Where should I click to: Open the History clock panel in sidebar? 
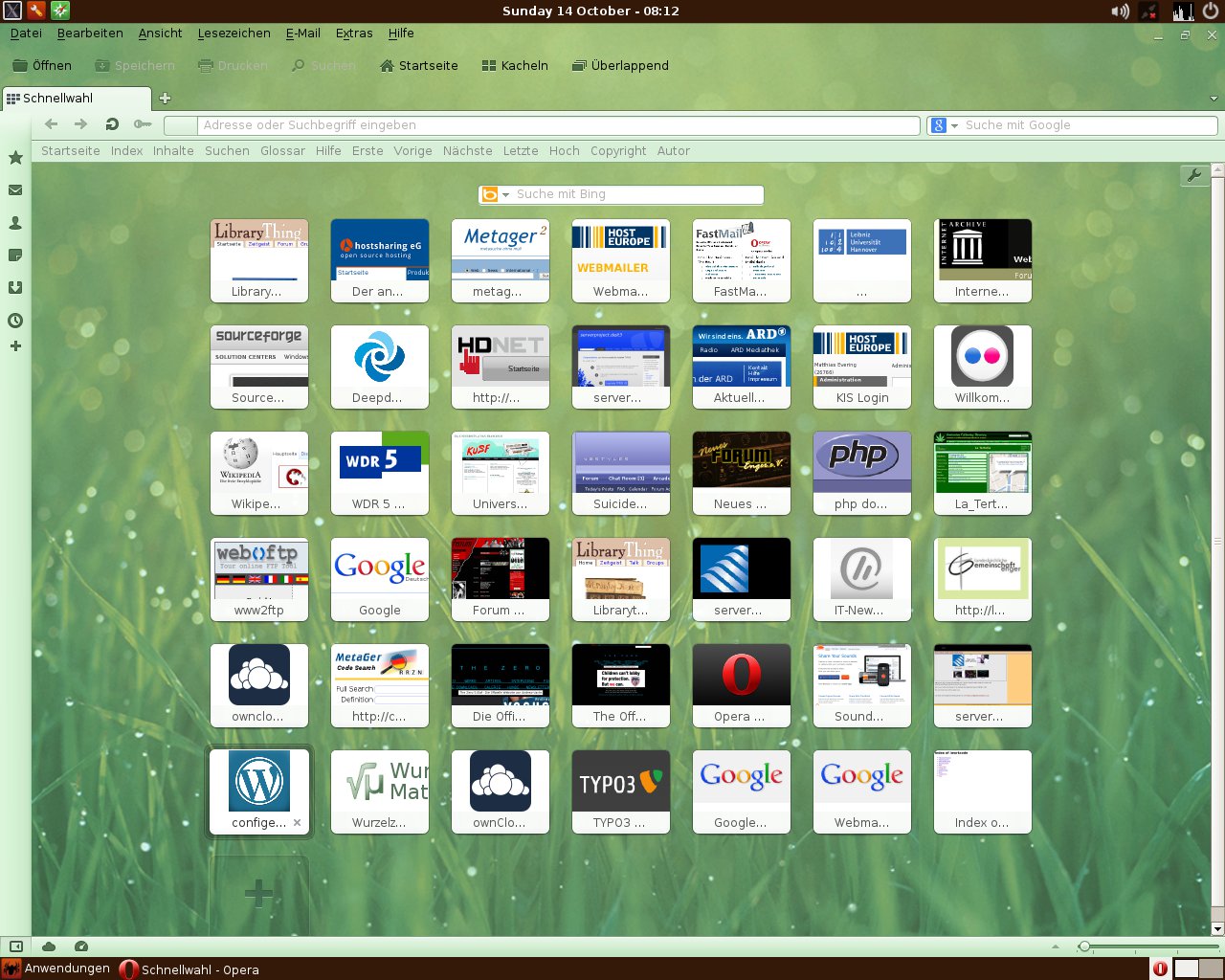point(15,321)
